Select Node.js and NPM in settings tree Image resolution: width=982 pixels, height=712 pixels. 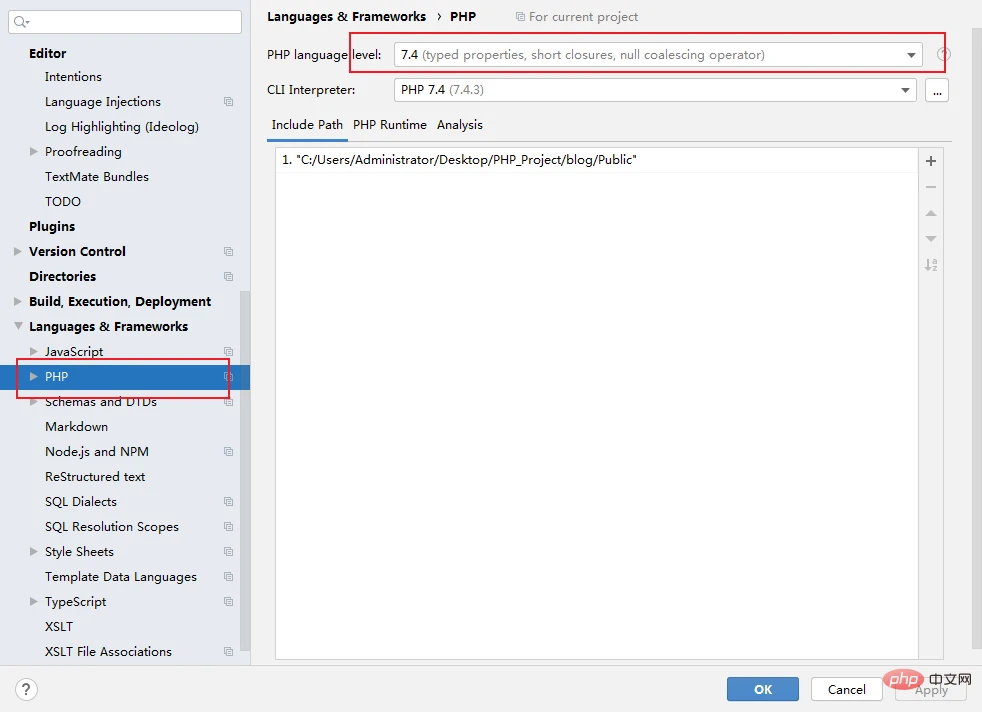pos(97,452)
